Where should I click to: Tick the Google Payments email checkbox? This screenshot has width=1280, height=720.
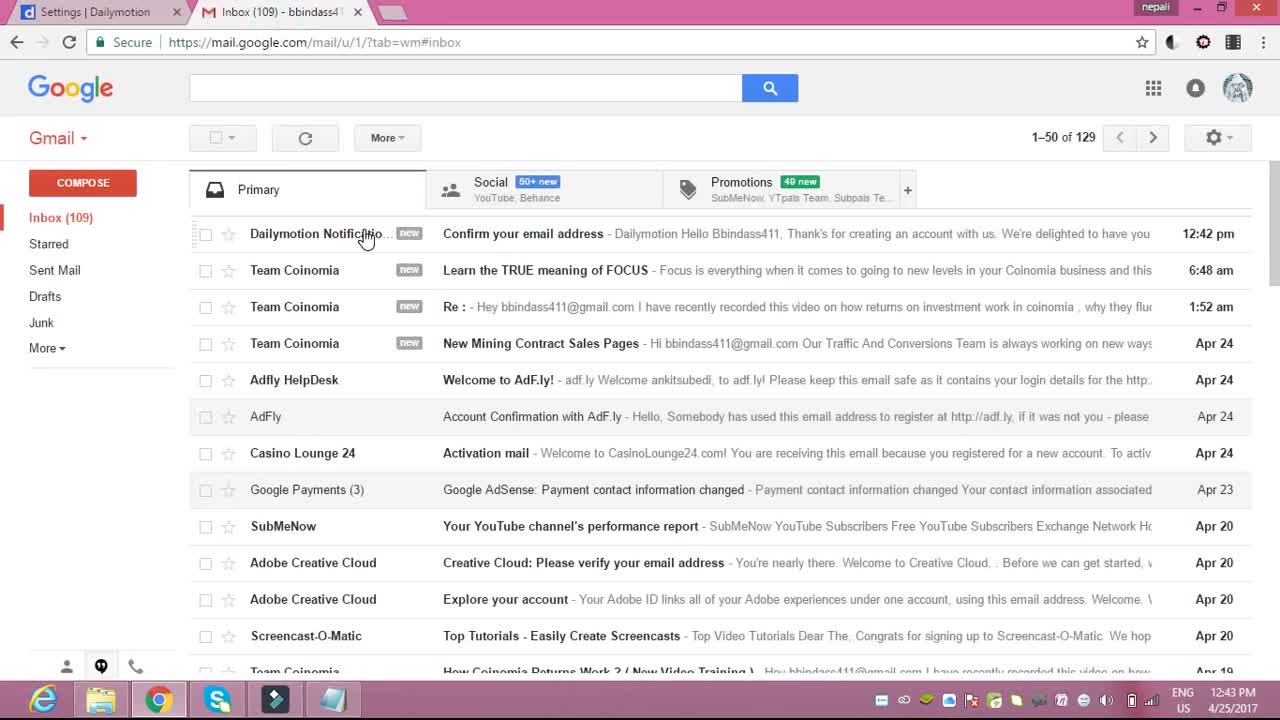coord(205,490)
